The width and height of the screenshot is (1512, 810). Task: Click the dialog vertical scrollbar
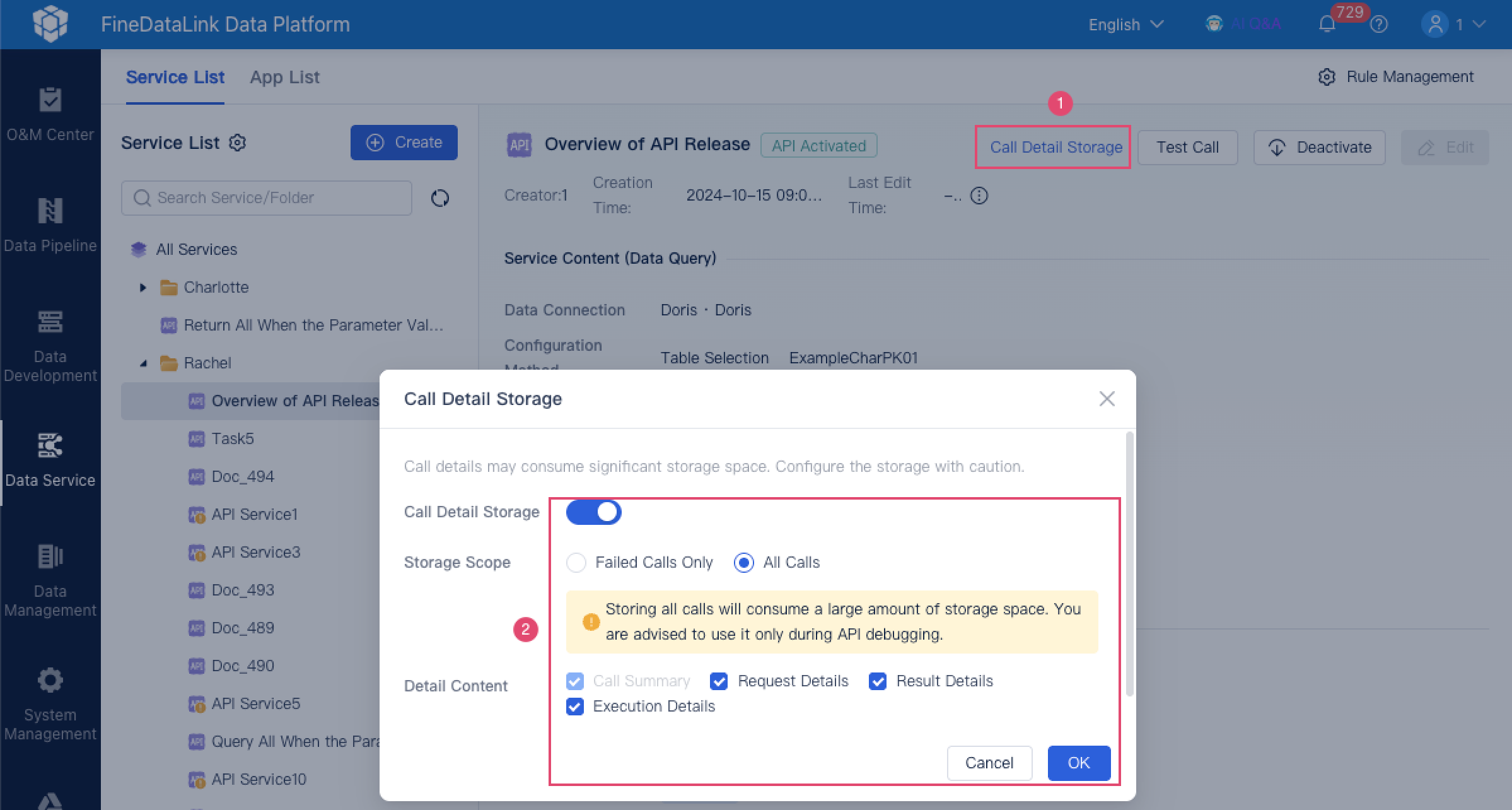click(x=1129, y=564)
